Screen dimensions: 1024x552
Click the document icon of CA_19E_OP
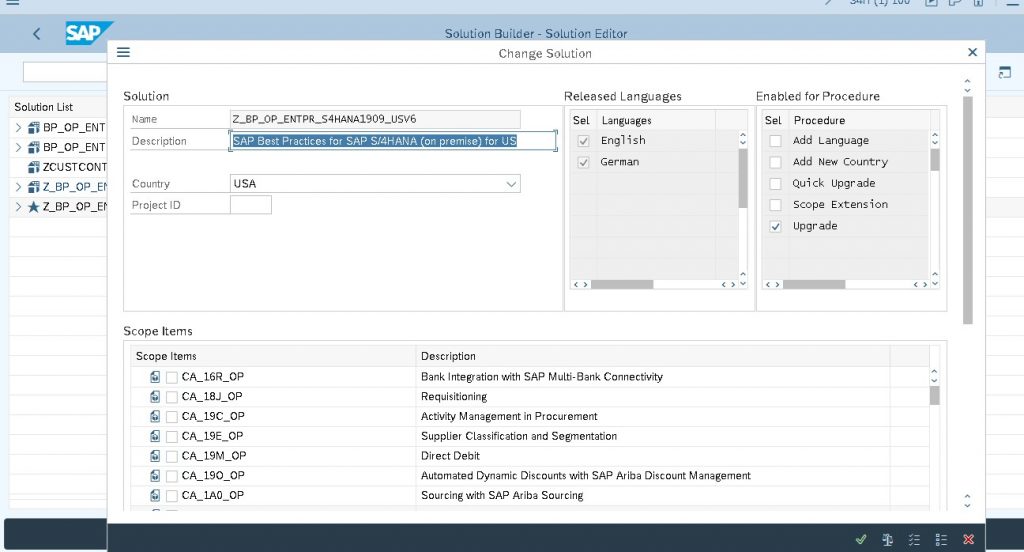155,436
